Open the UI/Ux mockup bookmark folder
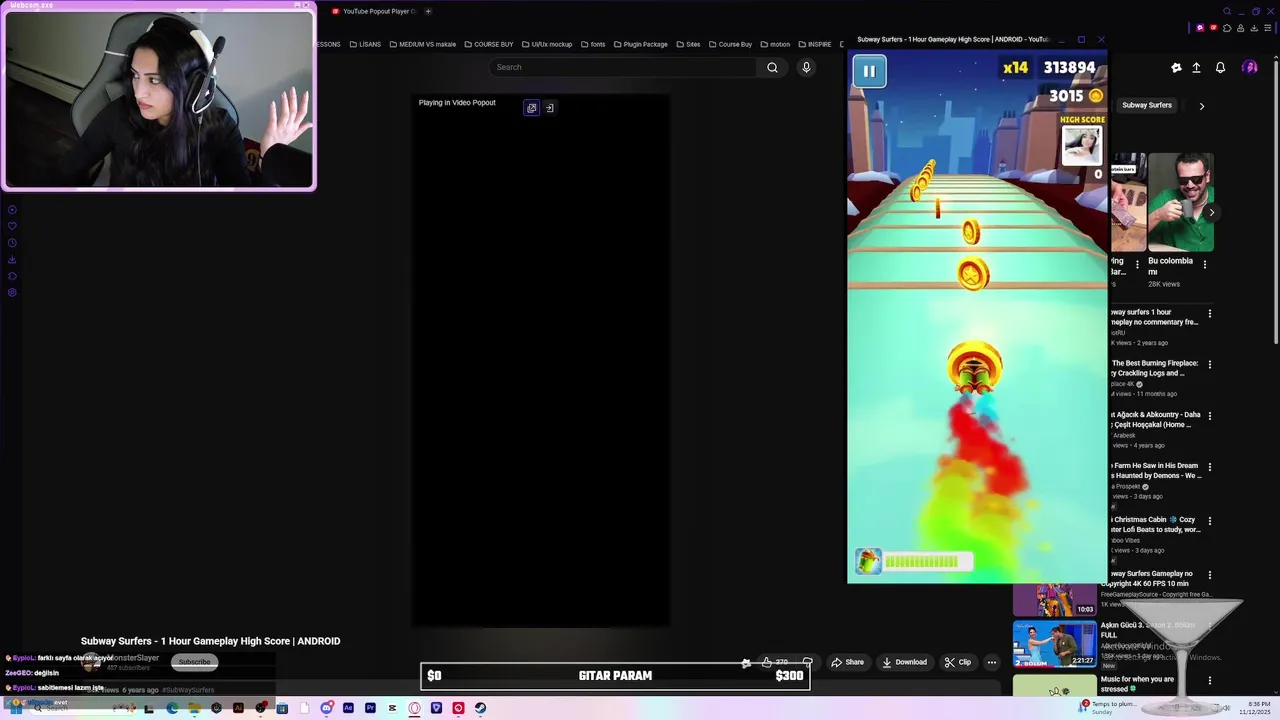 click(x=547, y=44)
